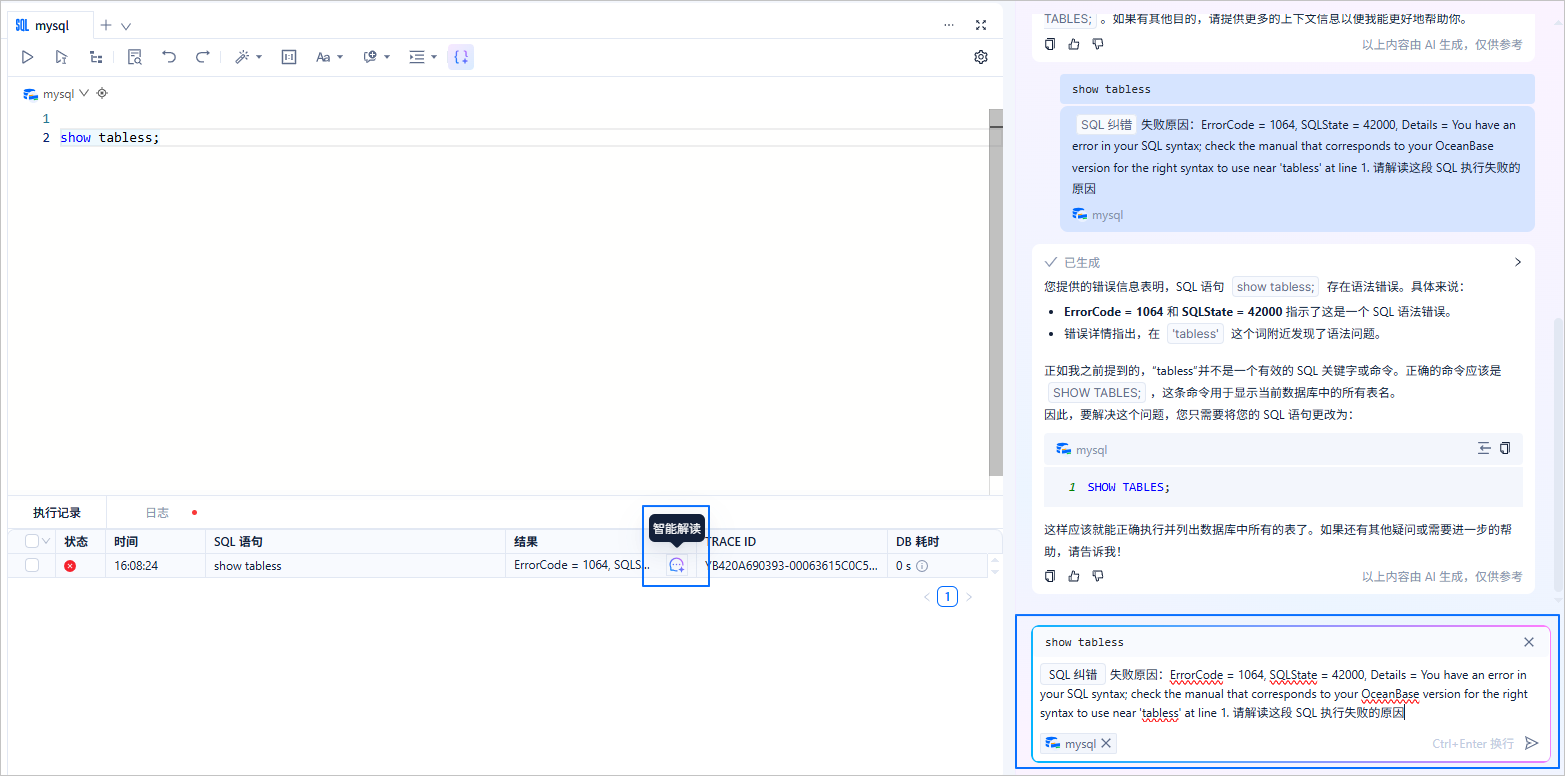This screenshot has height=776, width=1565.
Task: Copy the SHOW TABLES code block
Action: pos(1505,449)
